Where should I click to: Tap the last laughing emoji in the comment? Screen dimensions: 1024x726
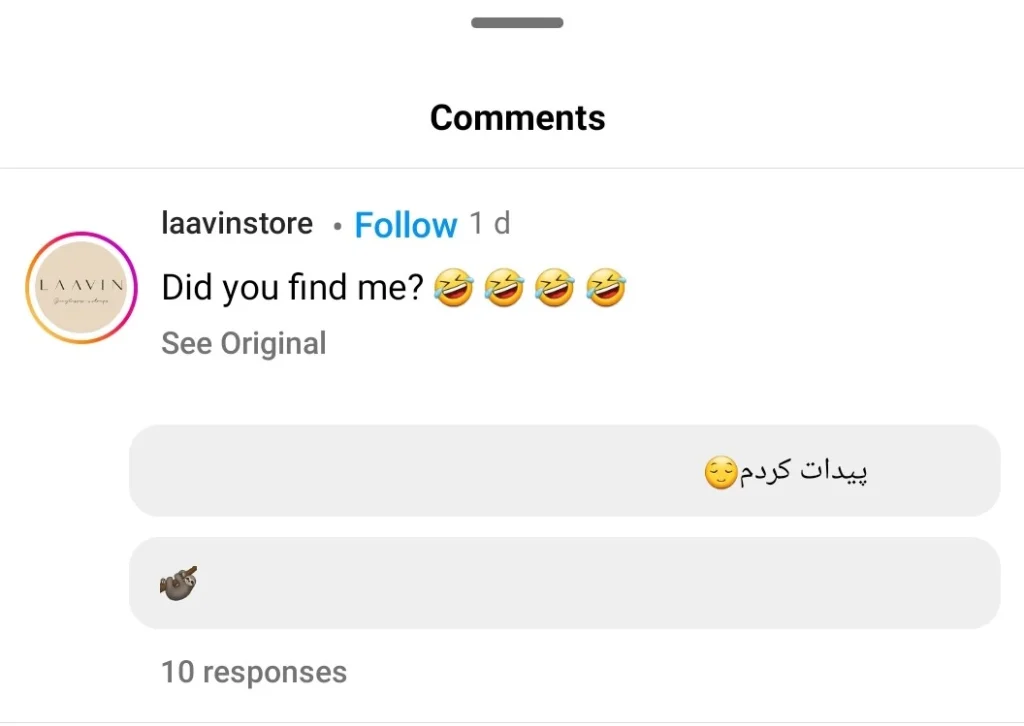(x=605, y=288)
